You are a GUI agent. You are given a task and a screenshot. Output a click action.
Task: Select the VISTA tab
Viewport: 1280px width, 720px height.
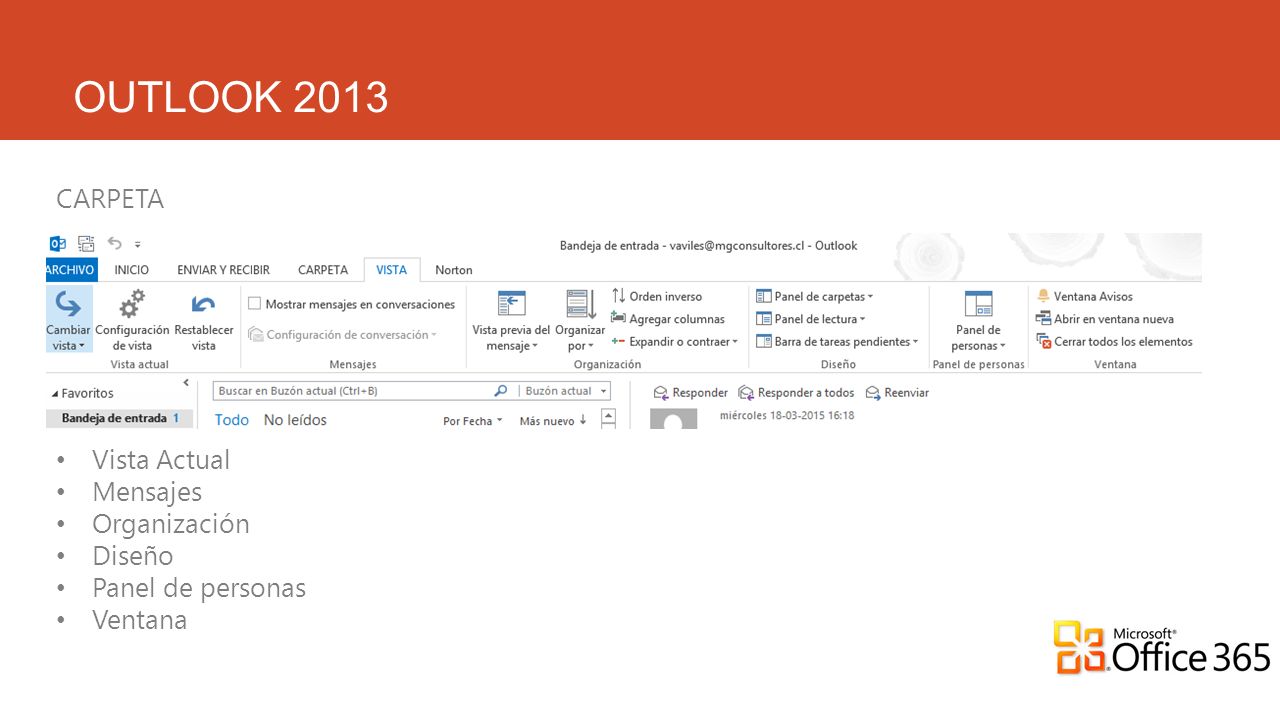pos(392,270)
